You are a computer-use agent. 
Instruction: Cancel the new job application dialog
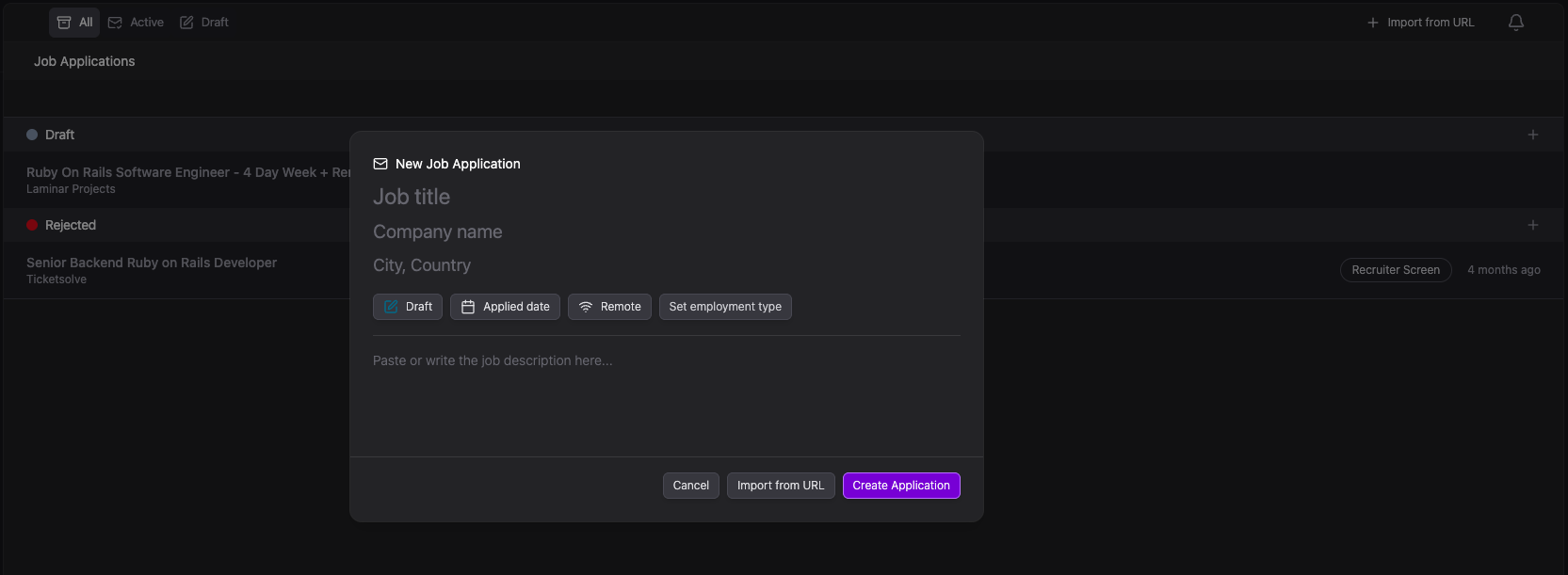click(x=691, y=486)
